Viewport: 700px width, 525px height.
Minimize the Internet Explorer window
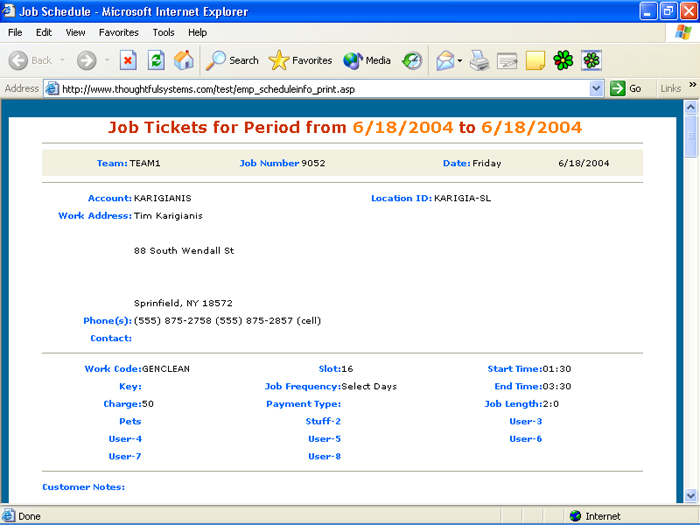click(x=648, y=11)
